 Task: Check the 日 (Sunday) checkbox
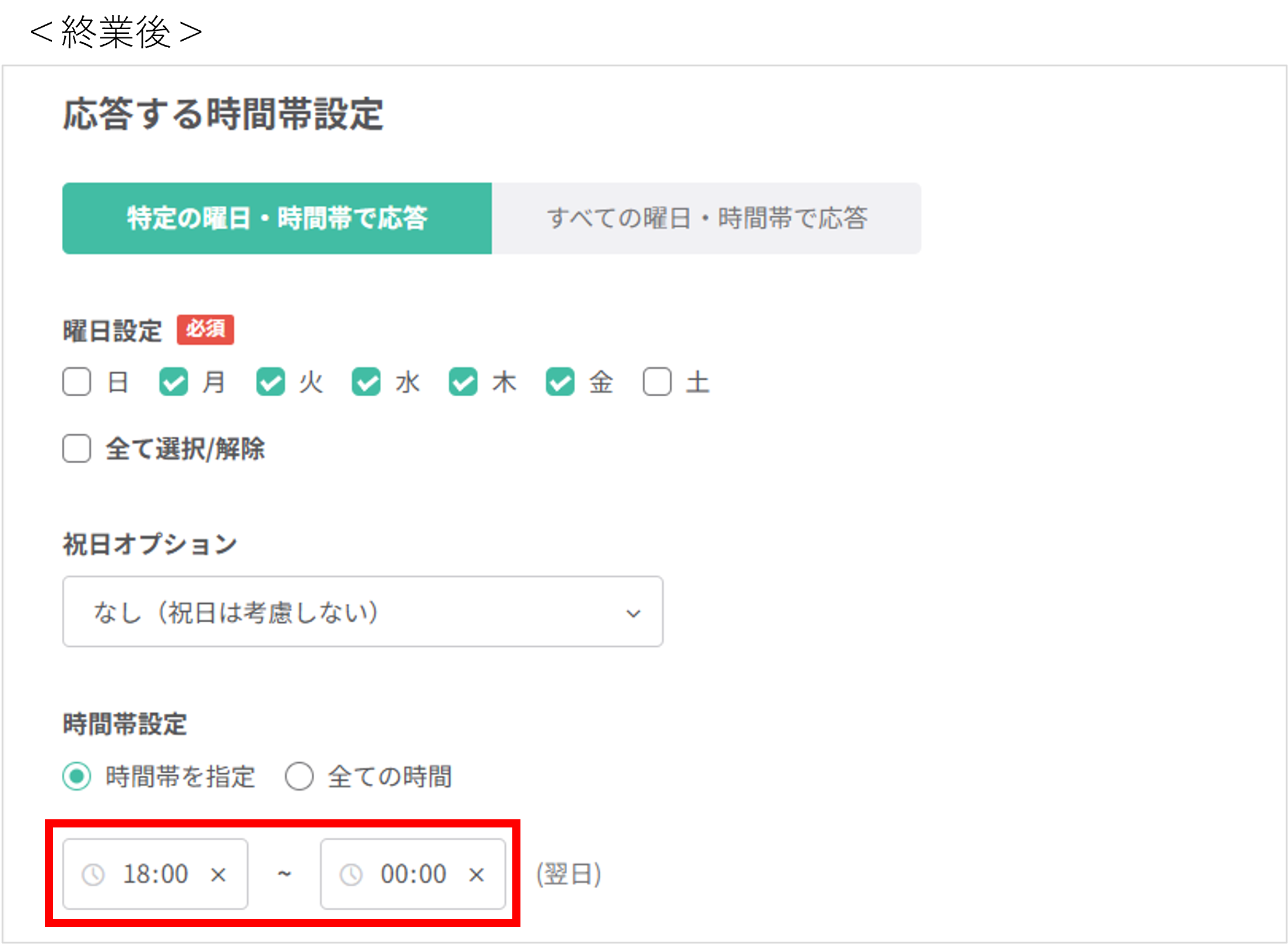pos(77,382)
